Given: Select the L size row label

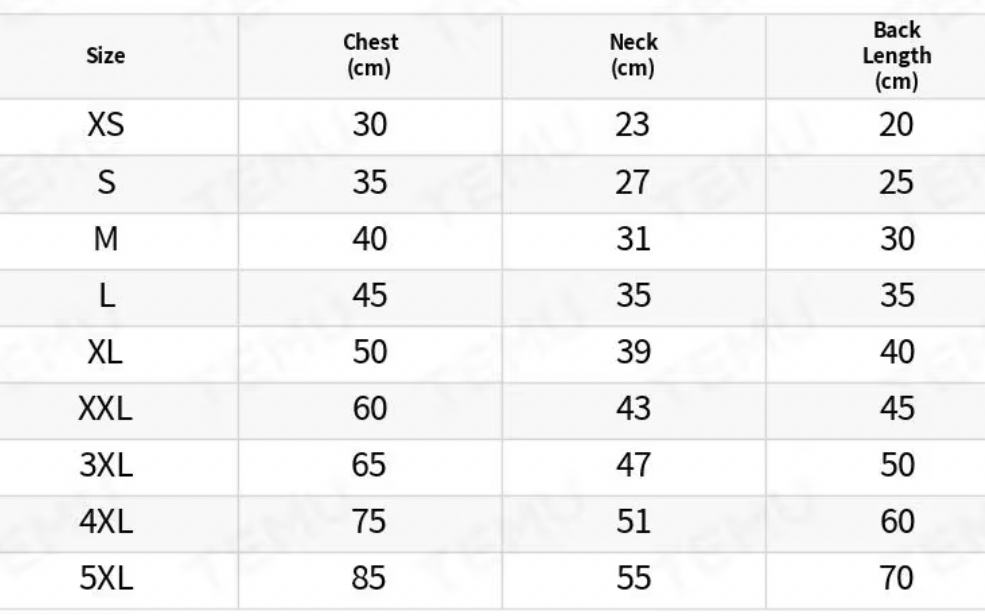Looking at the screenshot, I should (x=106, y=296).
